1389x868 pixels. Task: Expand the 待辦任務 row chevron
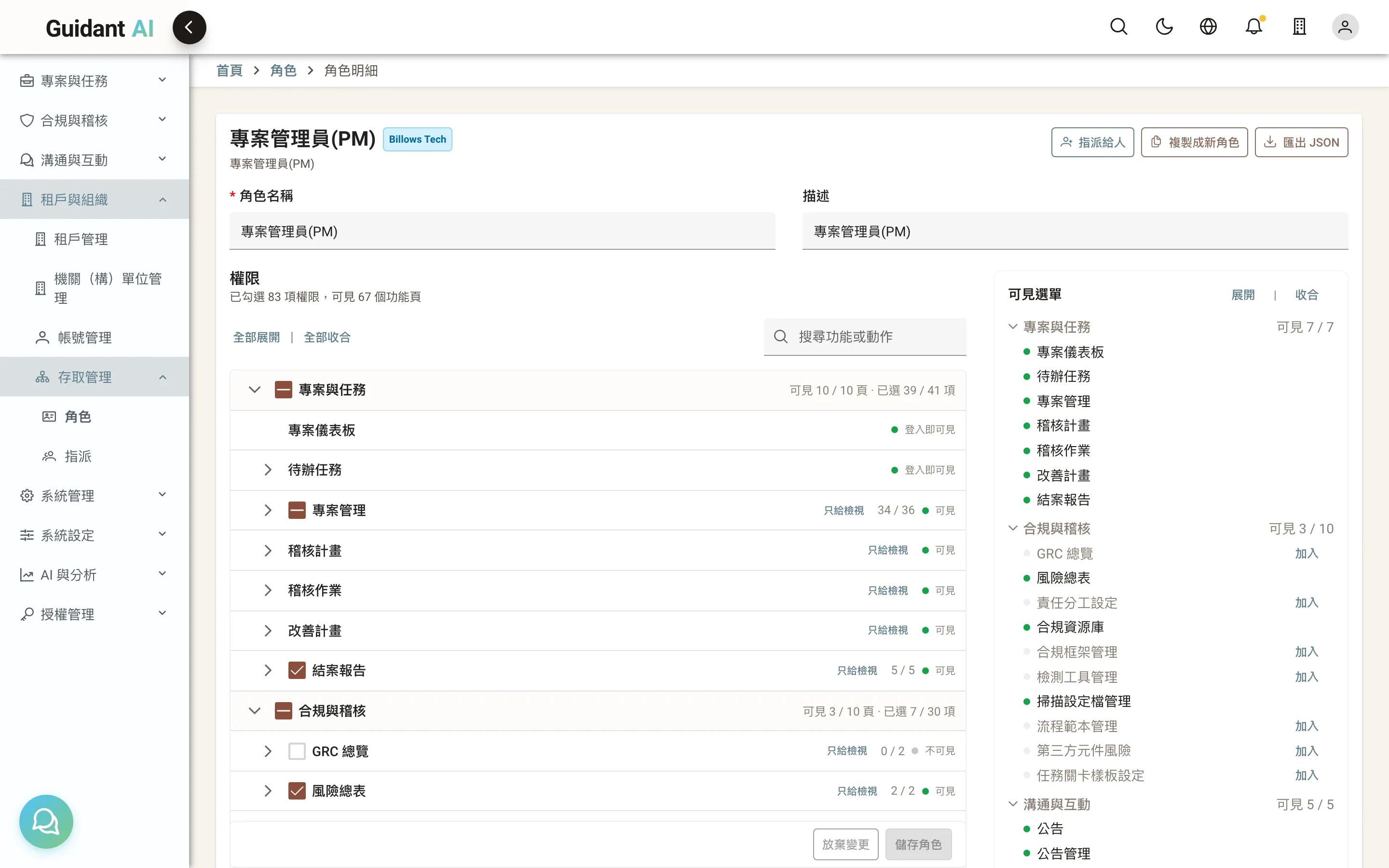(x=268, y=470)
